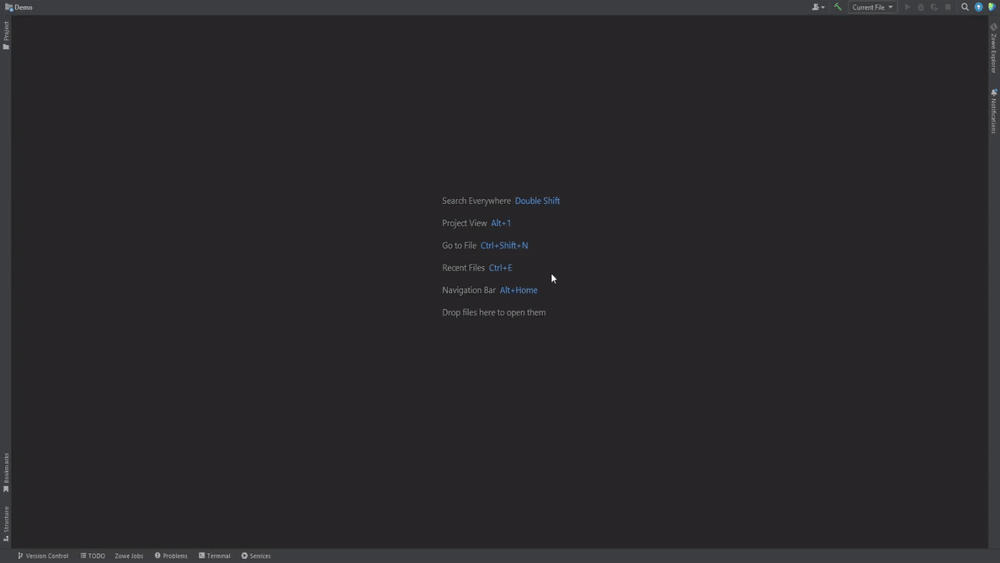Click the green Build project hammer icon
Image resolution: width=1000 pixels, height=563 pixels.
pos(837,7)
